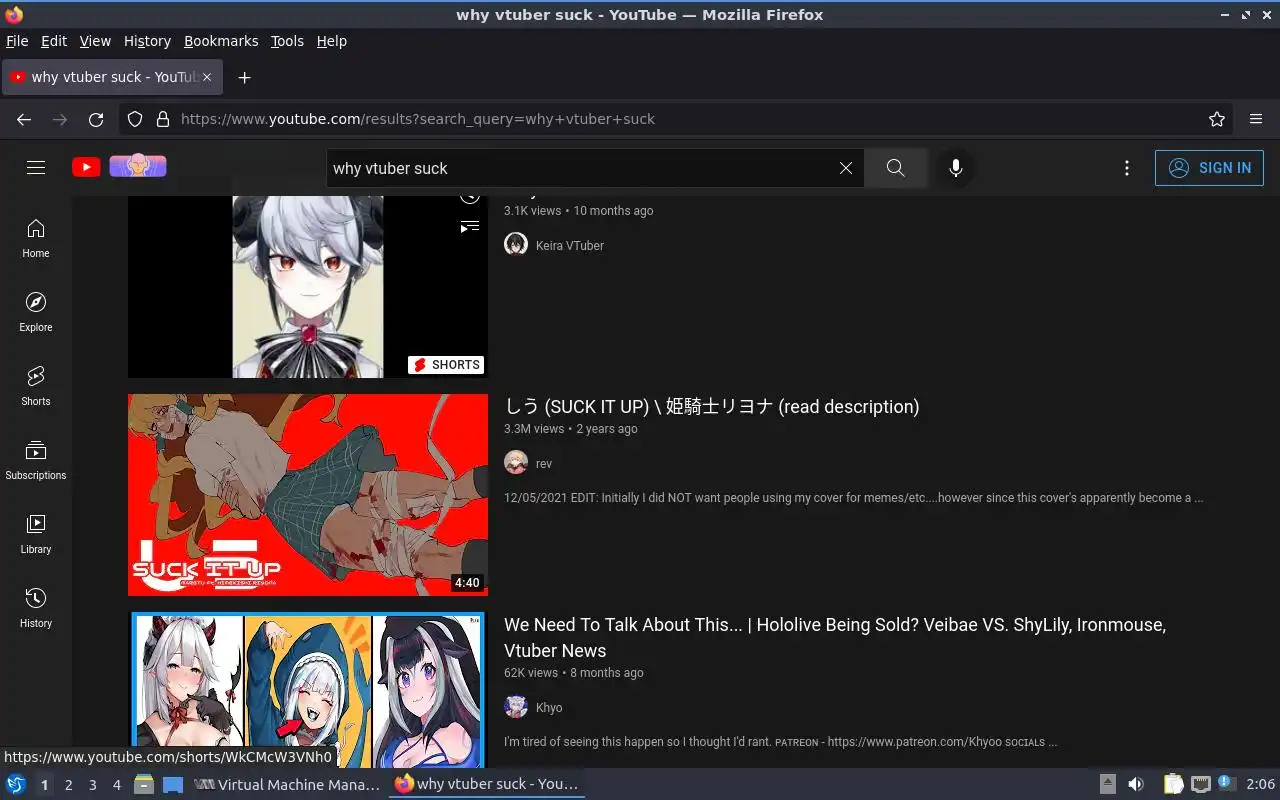
Task: Open Khyo channel avatar
Action: (x=516, y=706)
